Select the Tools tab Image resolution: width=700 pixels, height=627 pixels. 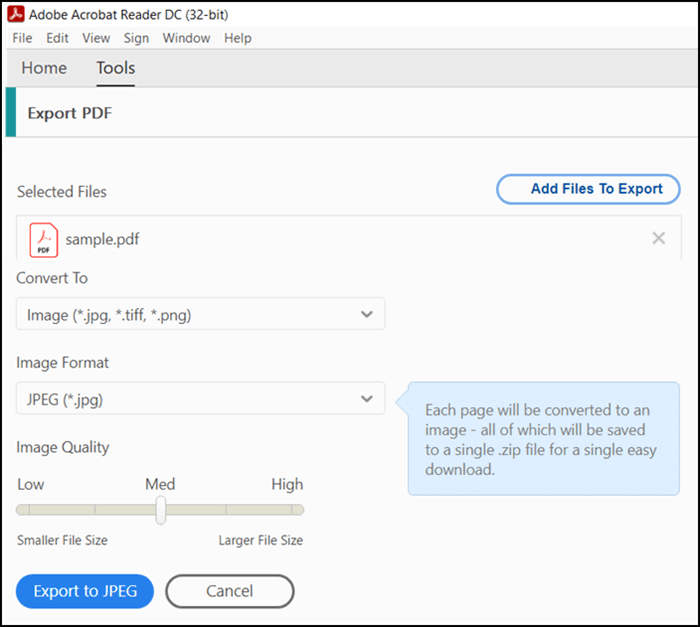click(x=115, y=68)
